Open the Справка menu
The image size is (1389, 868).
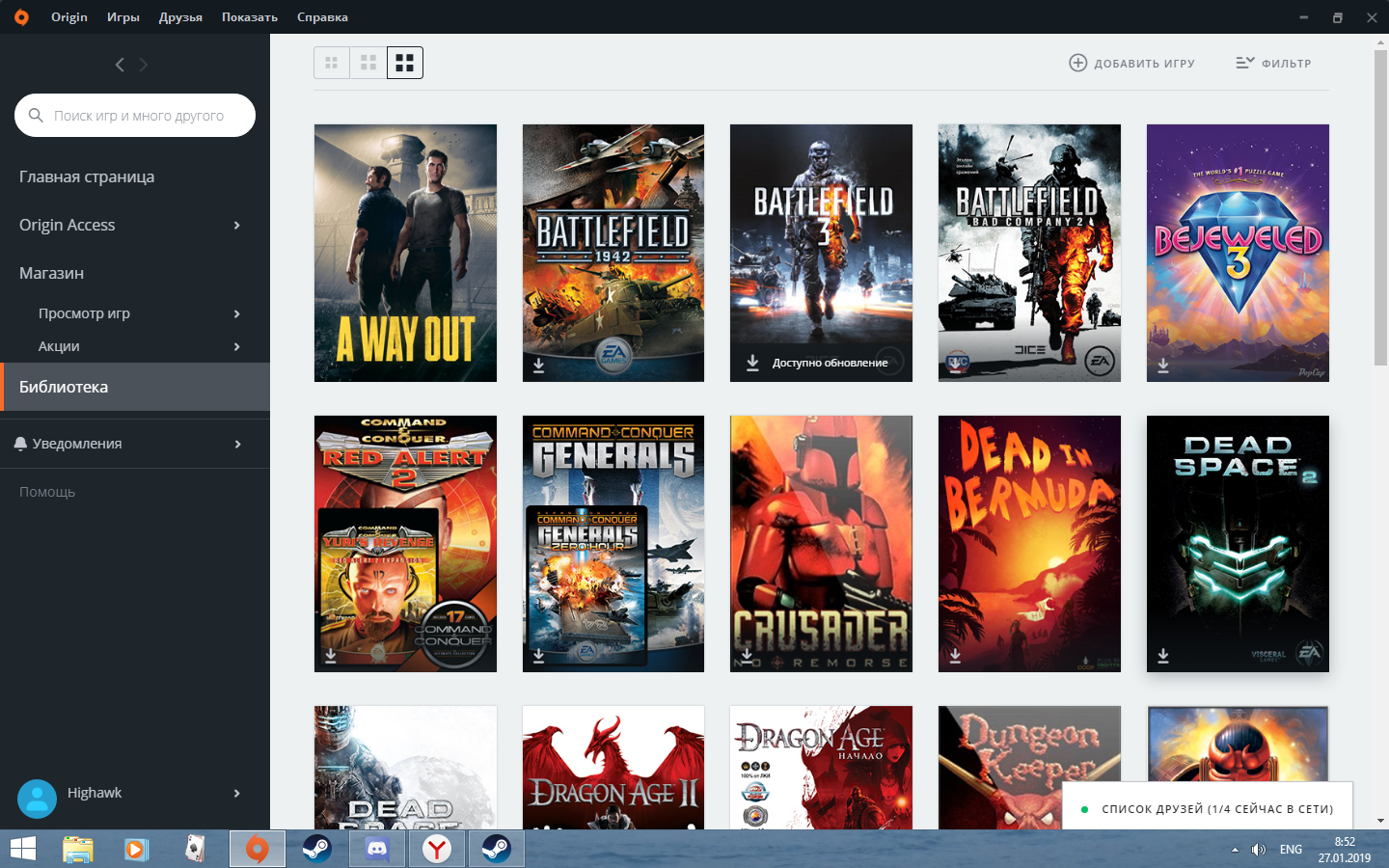click(x=322, y=17)
